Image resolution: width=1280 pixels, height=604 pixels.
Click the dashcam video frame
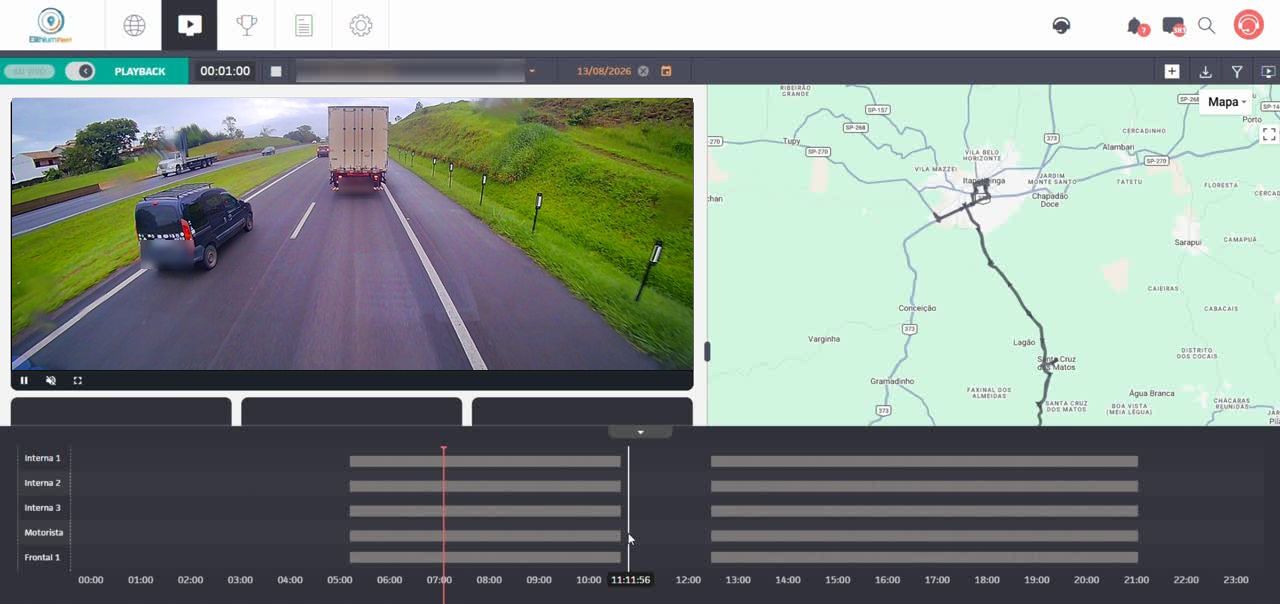[352, 234]
